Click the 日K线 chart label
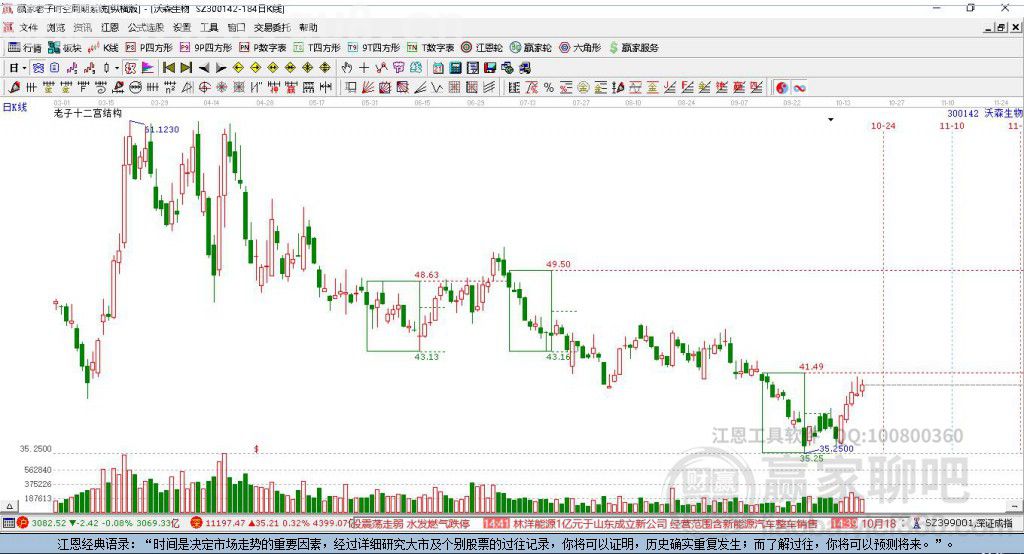Viewport: 1024px width, 554px height. point(14,107)
